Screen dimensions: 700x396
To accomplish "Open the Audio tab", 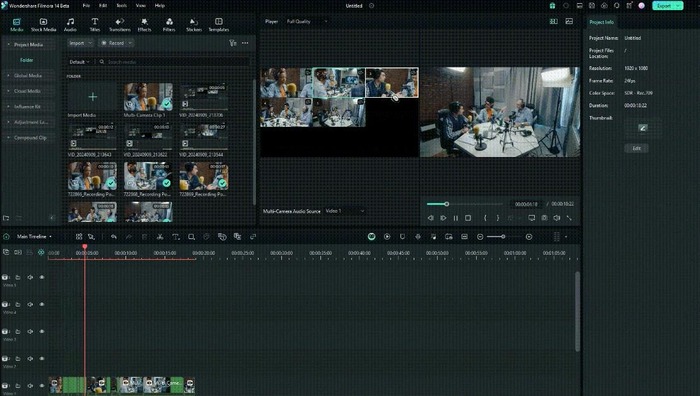I will point(70,25).
